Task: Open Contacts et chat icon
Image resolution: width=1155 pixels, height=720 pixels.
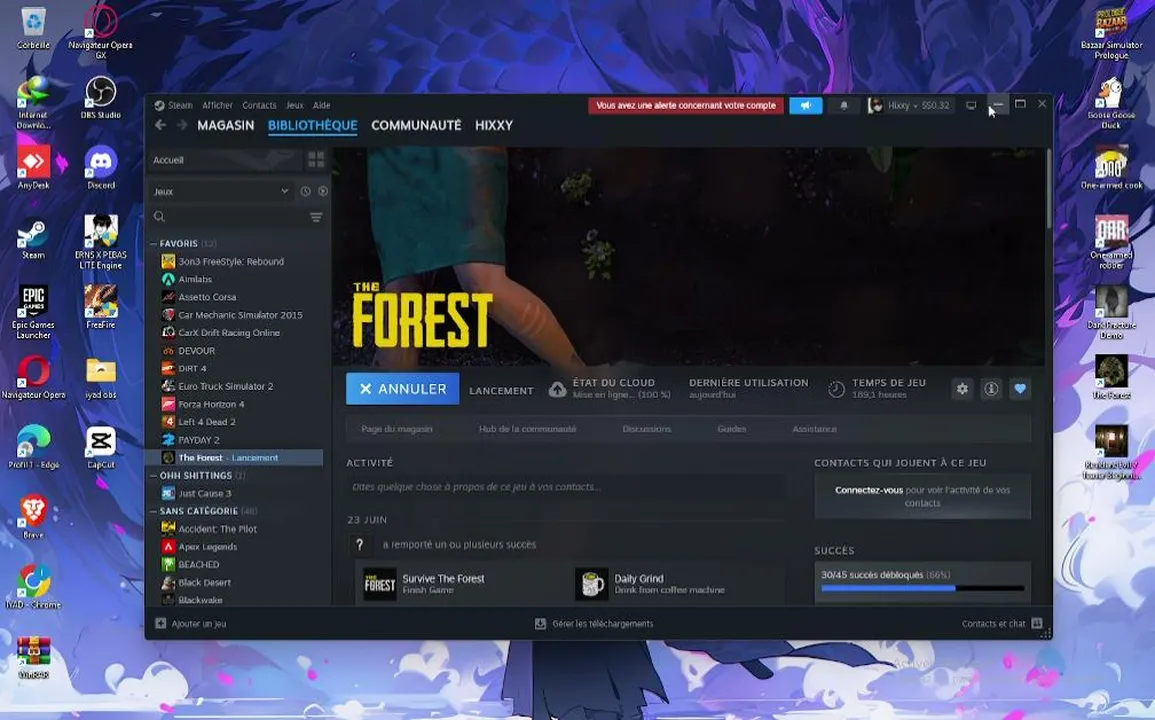Action: coord(1037,623)
